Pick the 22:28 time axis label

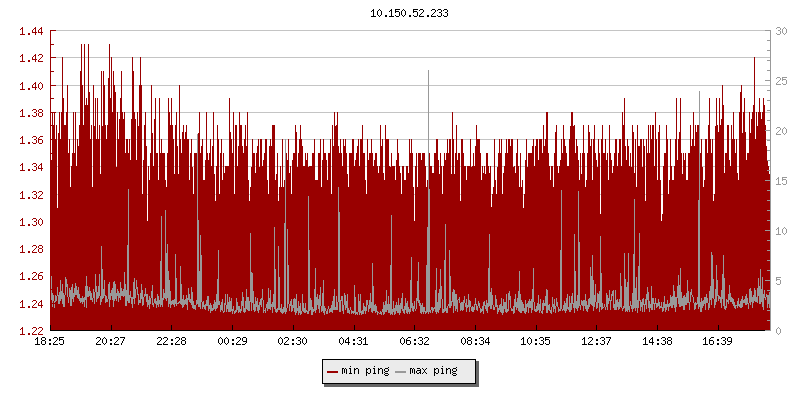tap(172, 341)
